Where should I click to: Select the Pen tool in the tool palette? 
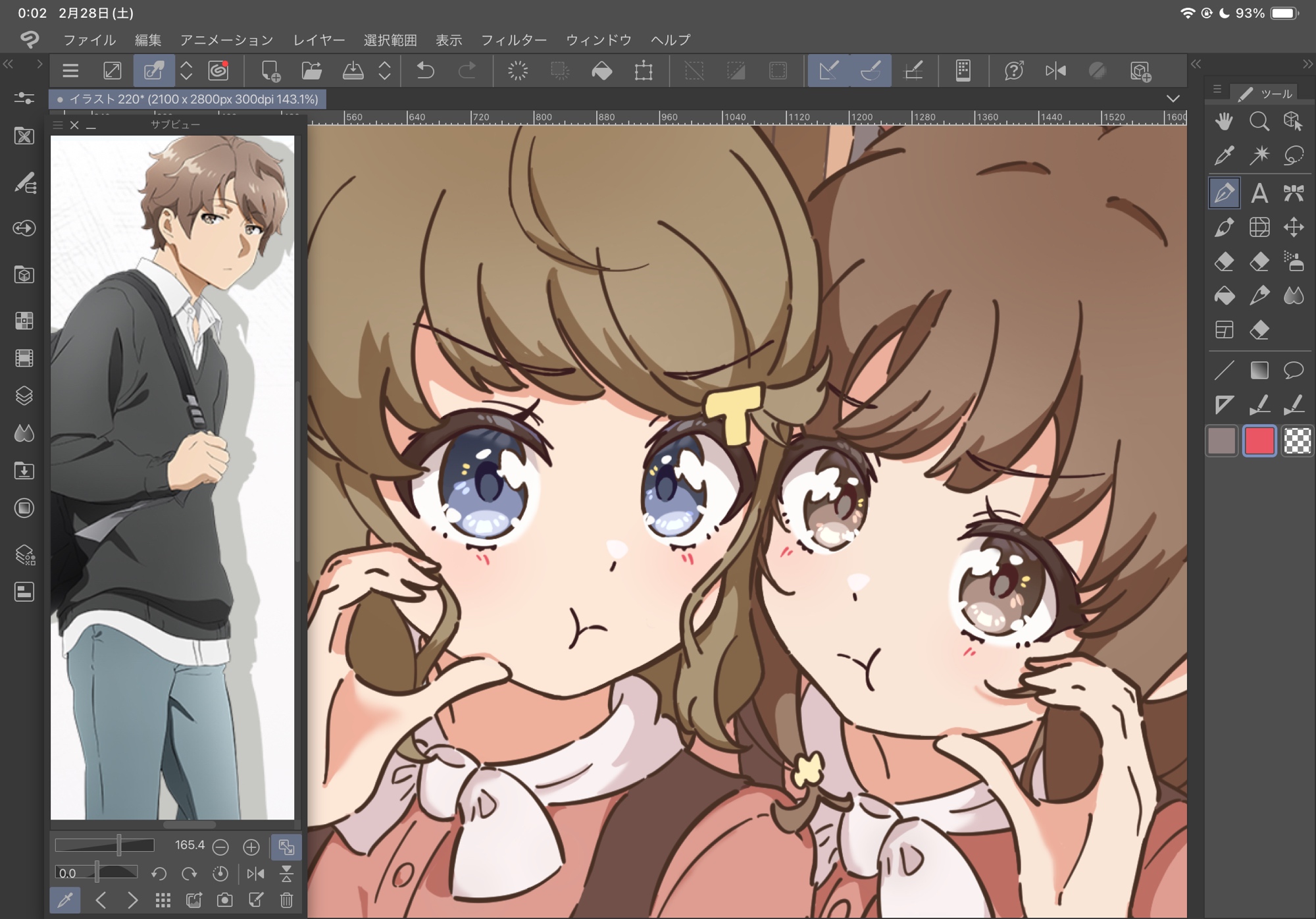(1224, 193)
